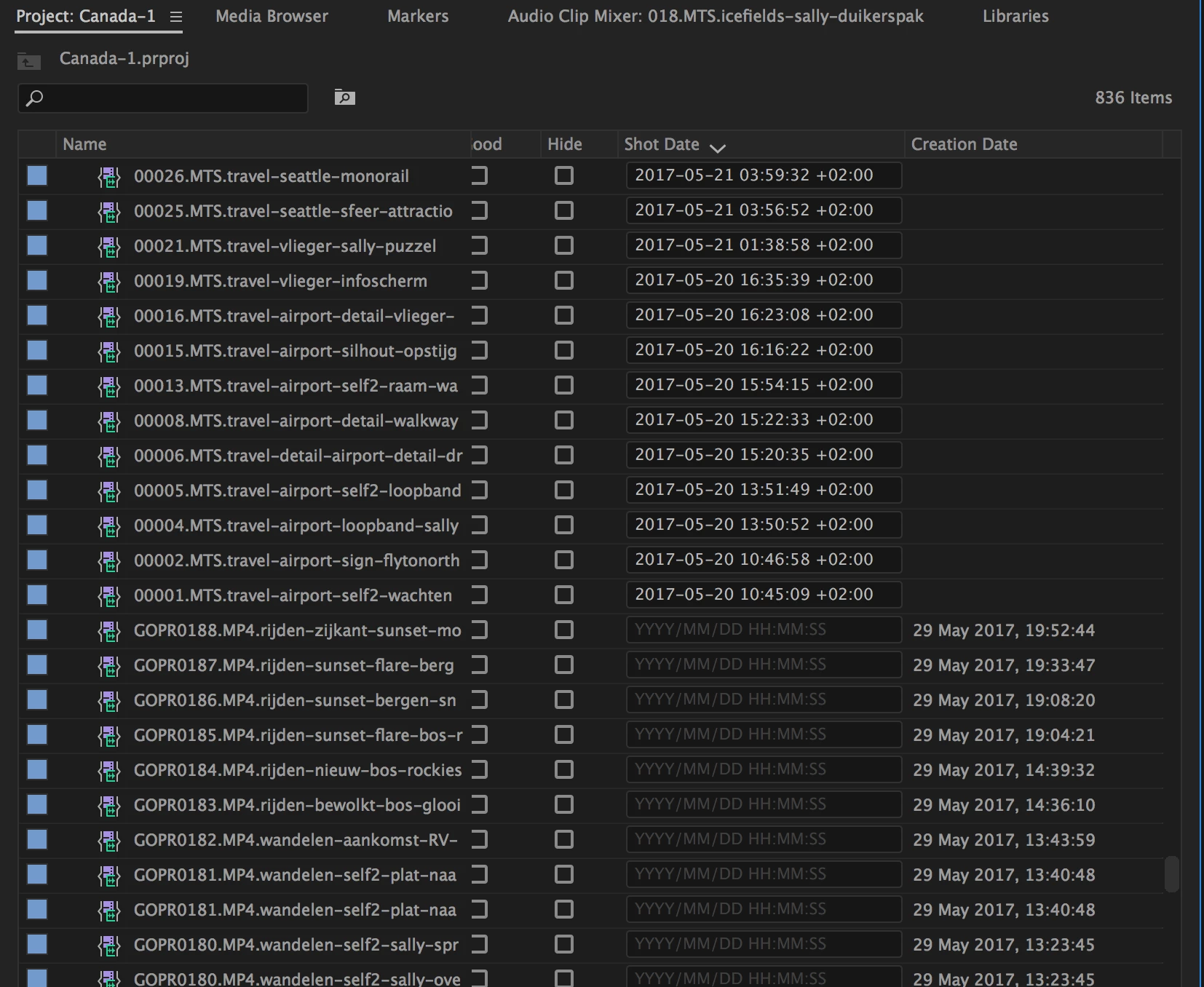
Task: Click Shot Date sort direction chevron
Action: click(717, 148)
